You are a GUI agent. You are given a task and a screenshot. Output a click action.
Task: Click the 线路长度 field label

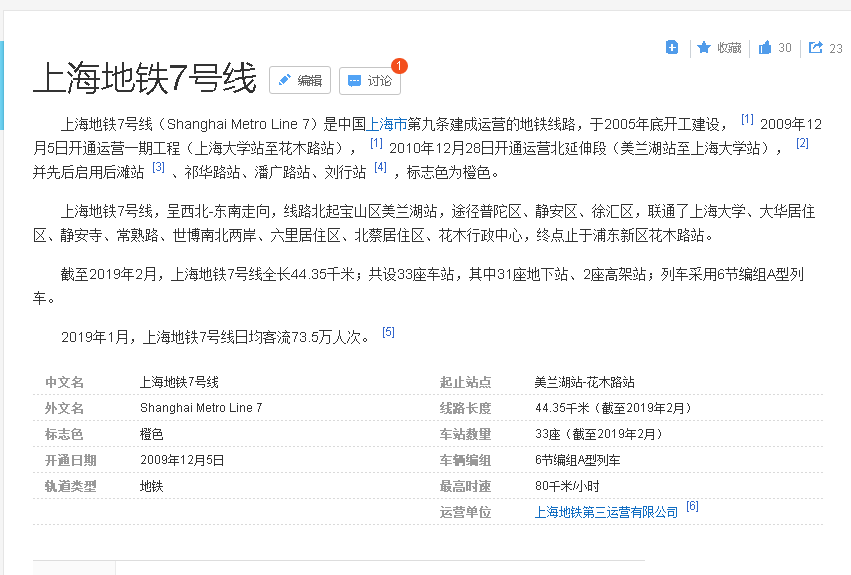click(466, 408)
